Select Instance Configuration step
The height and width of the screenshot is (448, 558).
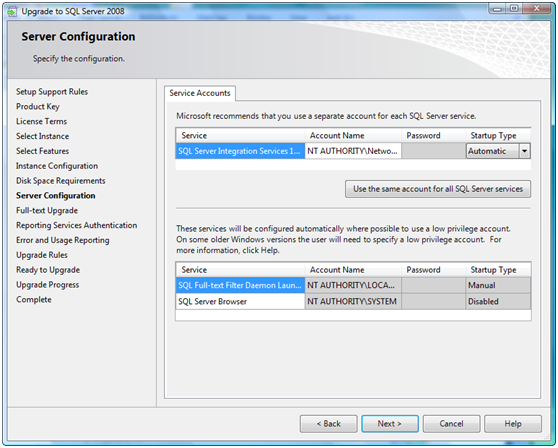click(x=57, y=166)
